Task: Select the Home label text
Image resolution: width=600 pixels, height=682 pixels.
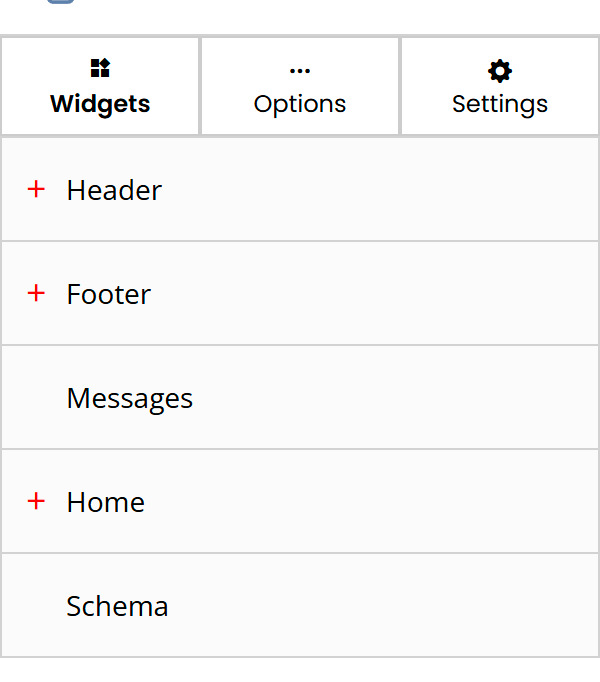Action: point(106,502)
